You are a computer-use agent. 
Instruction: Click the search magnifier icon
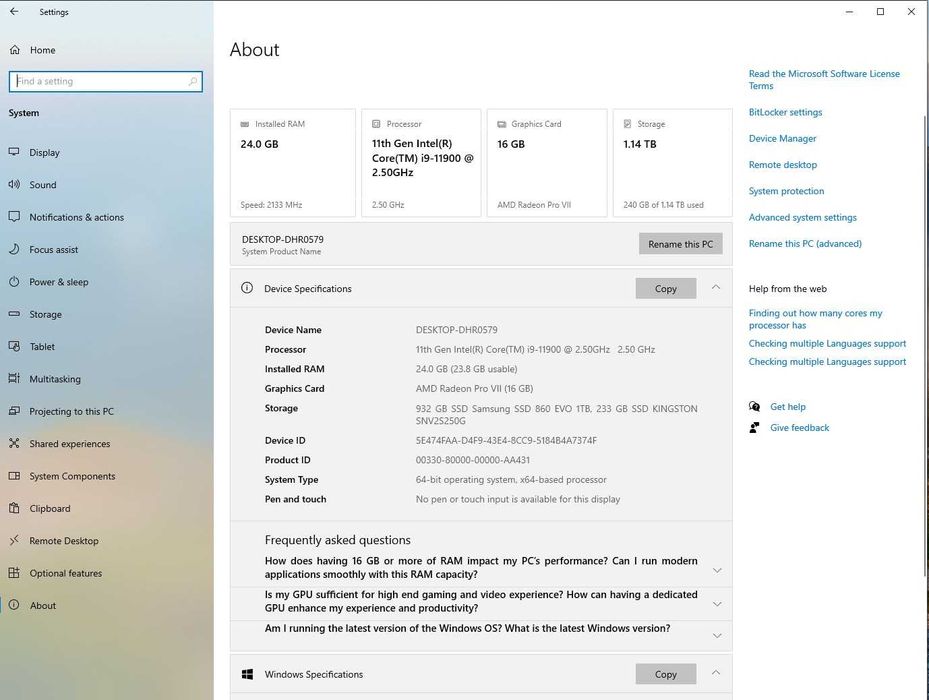click(x=193, y=81)
